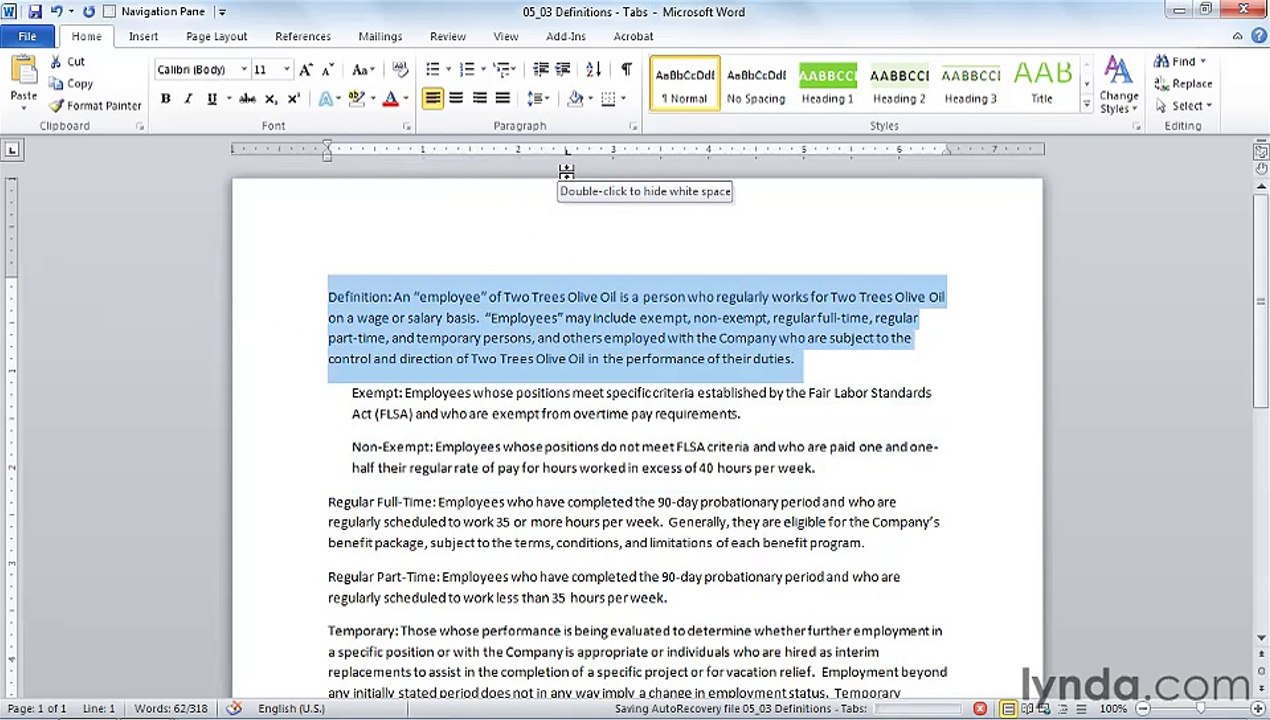1270x720 pixels.
Task: Click the Shading paint bucket icon
Action: pos(574,98)
